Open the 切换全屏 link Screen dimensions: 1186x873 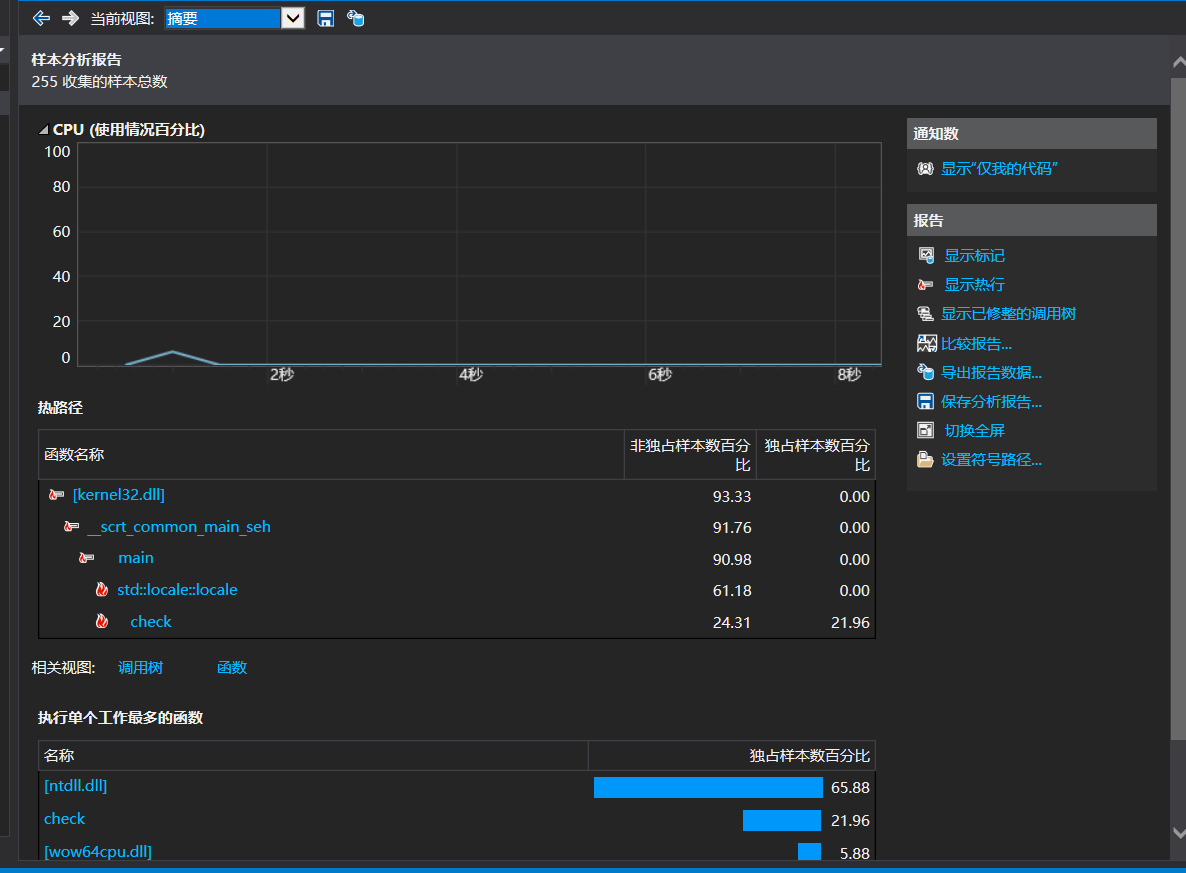tap(974, 430)
